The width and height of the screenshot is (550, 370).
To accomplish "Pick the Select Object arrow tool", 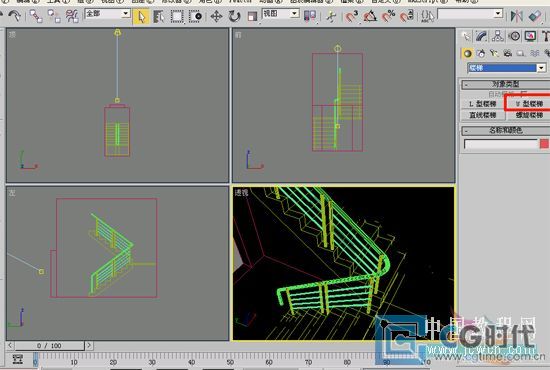I will (x=141, y=16).
